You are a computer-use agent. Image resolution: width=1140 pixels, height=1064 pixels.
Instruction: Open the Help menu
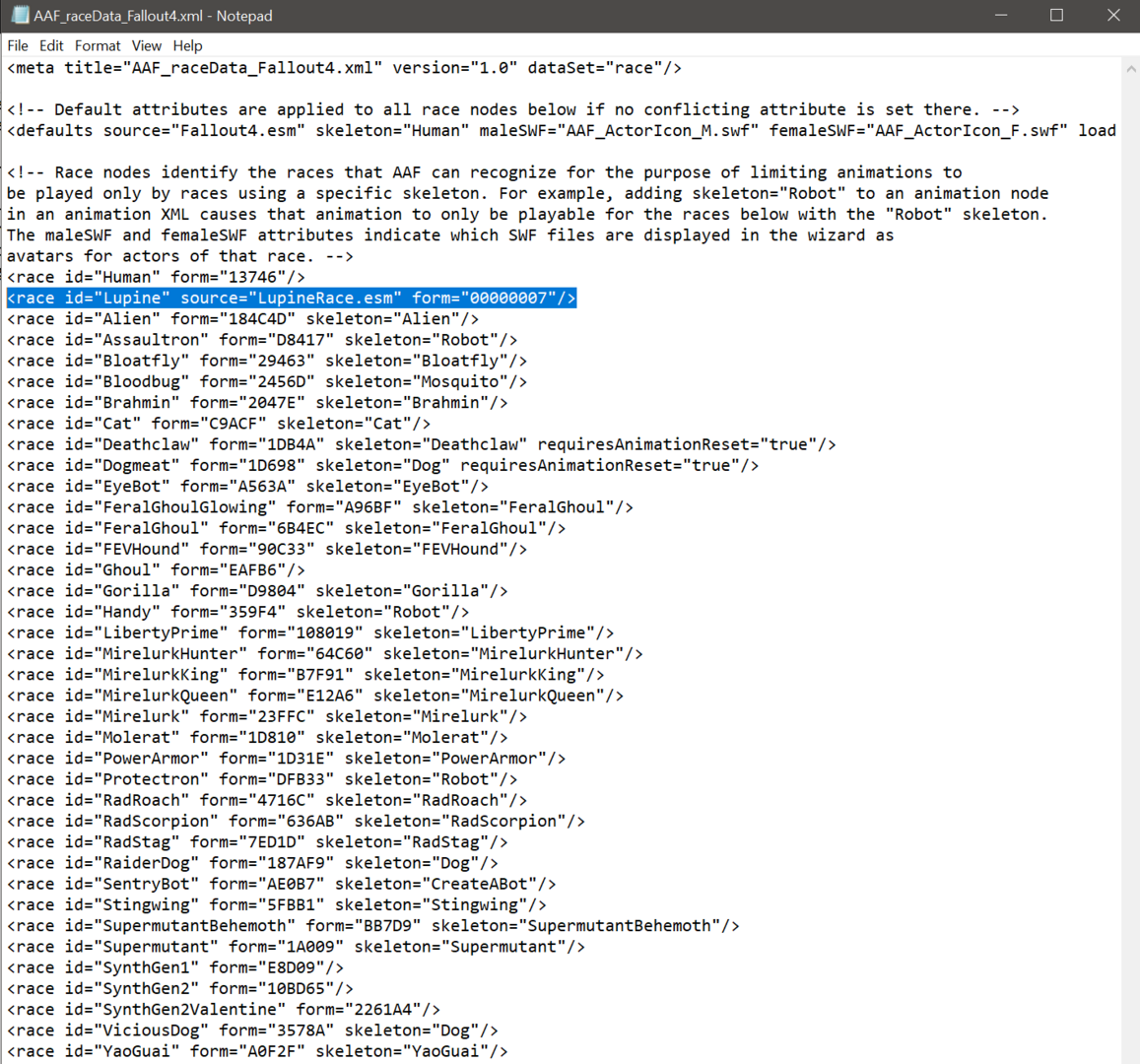point(187,45)
